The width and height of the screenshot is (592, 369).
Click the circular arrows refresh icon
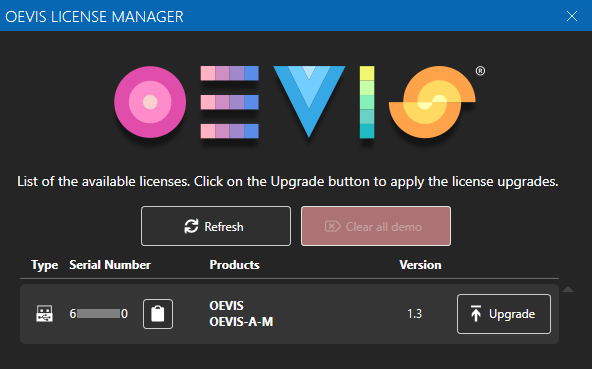coord(191,226)
